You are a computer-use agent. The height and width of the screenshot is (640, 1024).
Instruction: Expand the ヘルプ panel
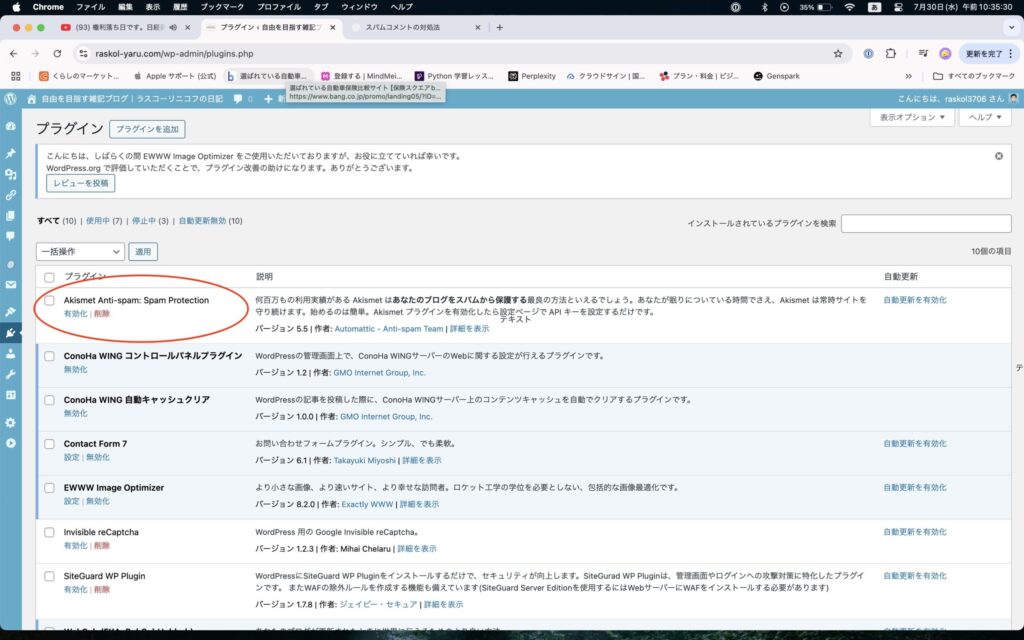[x=985, y=118]
